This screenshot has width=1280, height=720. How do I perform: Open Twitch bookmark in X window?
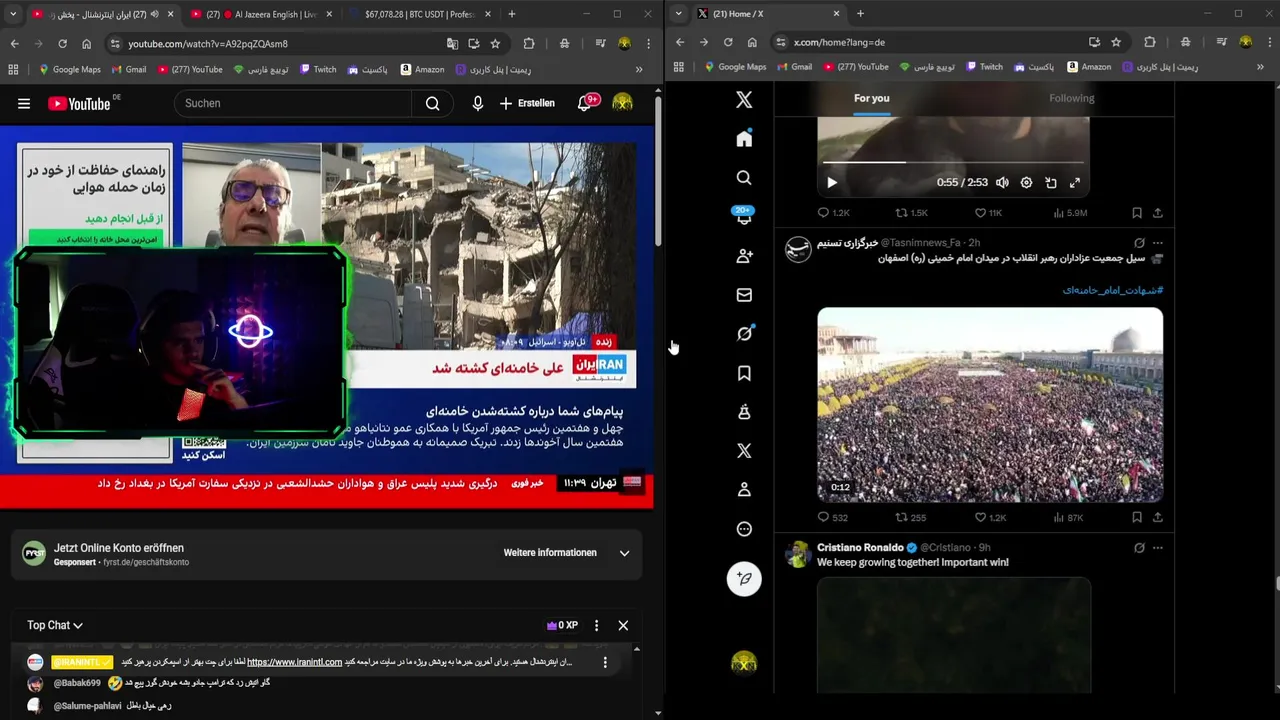982,67
